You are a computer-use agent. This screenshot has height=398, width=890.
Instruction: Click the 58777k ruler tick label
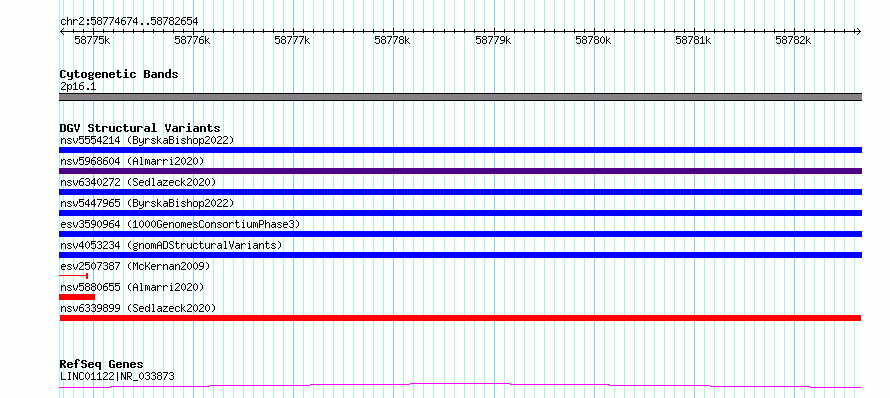(292, 40)
